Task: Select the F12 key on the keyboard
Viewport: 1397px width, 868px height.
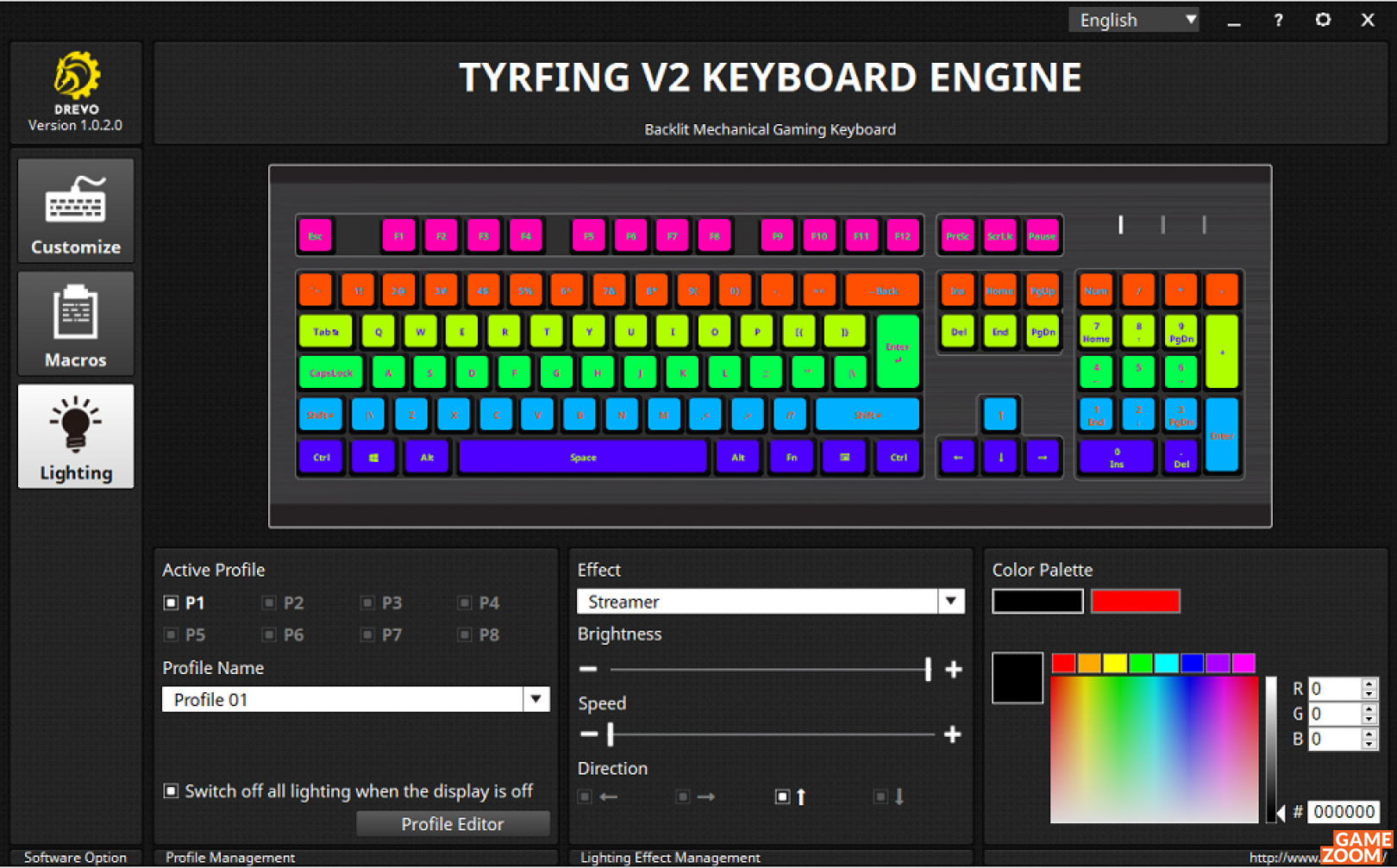Action: (x=903, y=236)
